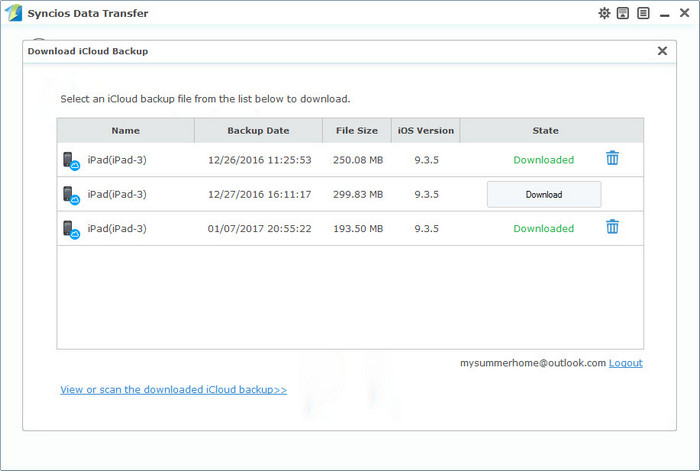Viewport: 700px width, 471px height.
Task: Select backup date 12/27/2016 16:11:17
Action: tap(260, 194)
